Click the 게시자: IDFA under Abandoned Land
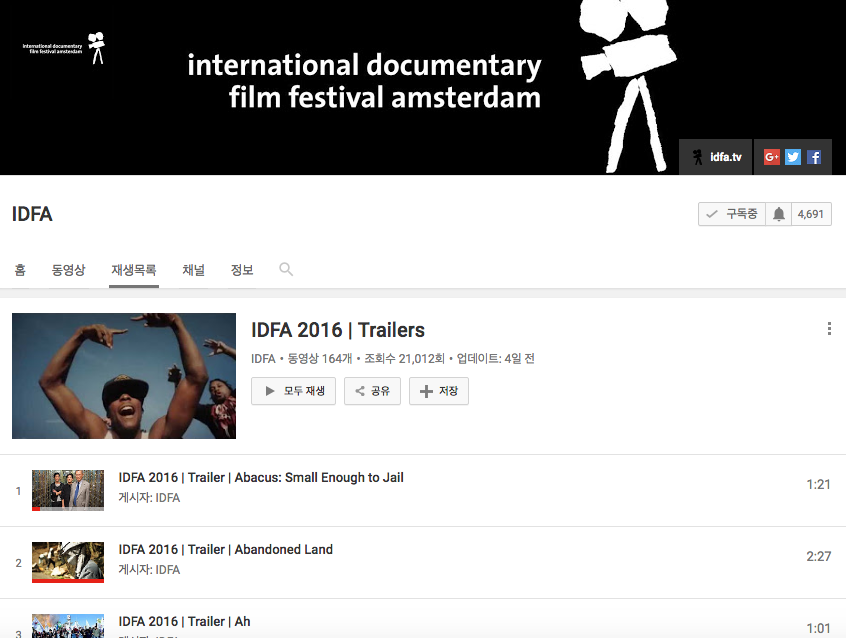 click(149, 569)
